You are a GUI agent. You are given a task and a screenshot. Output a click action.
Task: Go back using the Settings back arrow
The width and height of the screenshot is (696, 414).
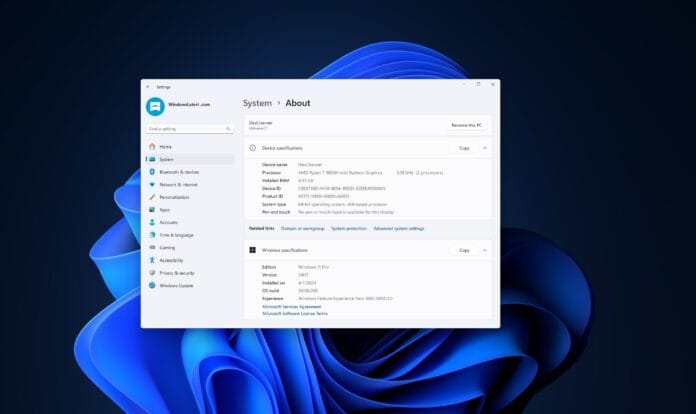pyautogui.click(x=148, y=86)
